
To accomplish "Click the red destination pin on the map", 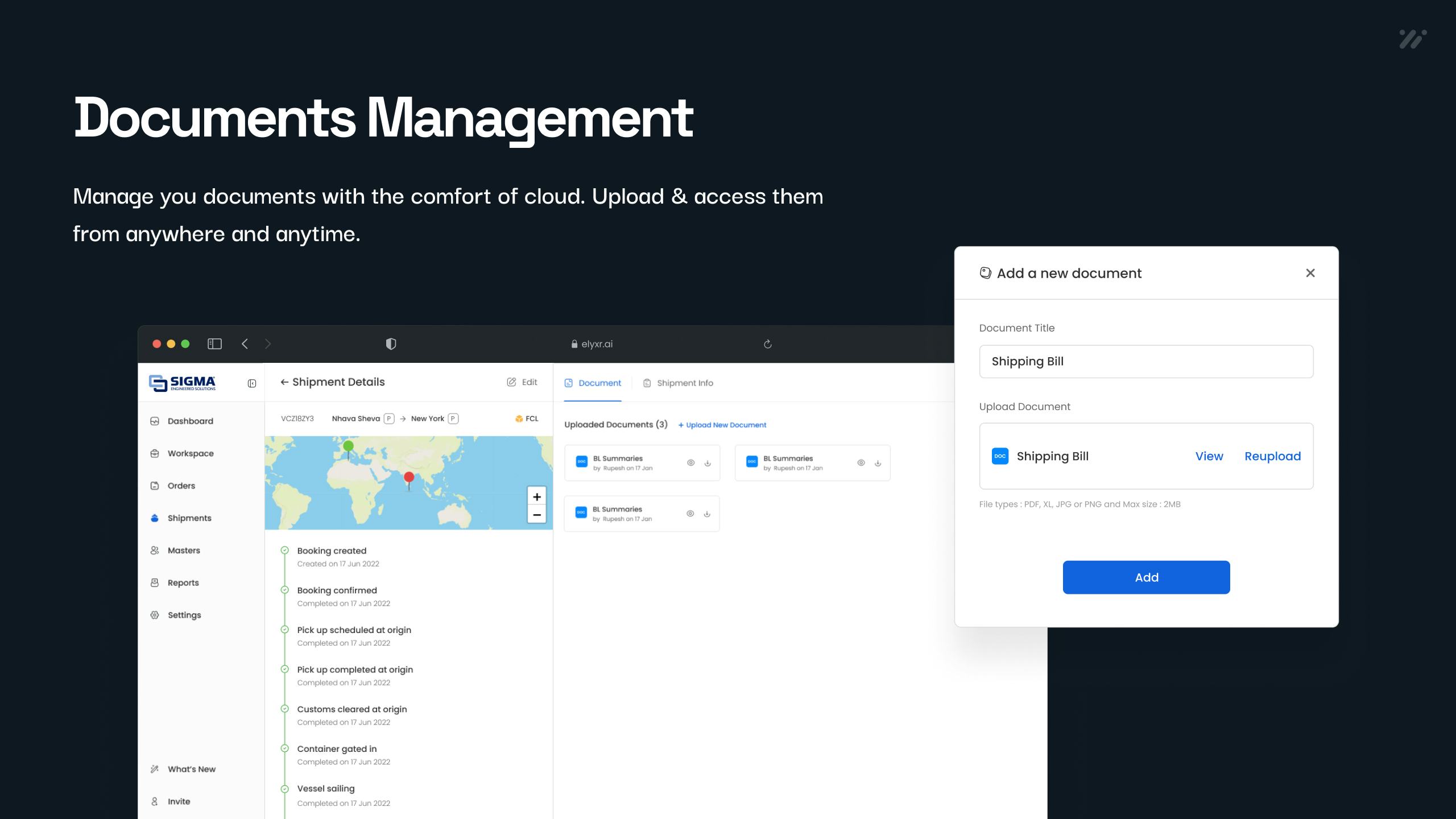I will pyautogui.click(x=408, y=477).
